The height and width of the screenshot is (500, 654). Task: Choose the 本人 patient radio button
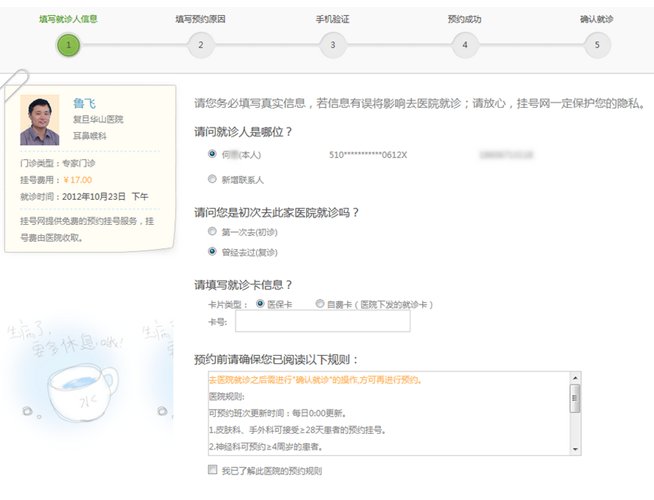[x=212, y=154]
